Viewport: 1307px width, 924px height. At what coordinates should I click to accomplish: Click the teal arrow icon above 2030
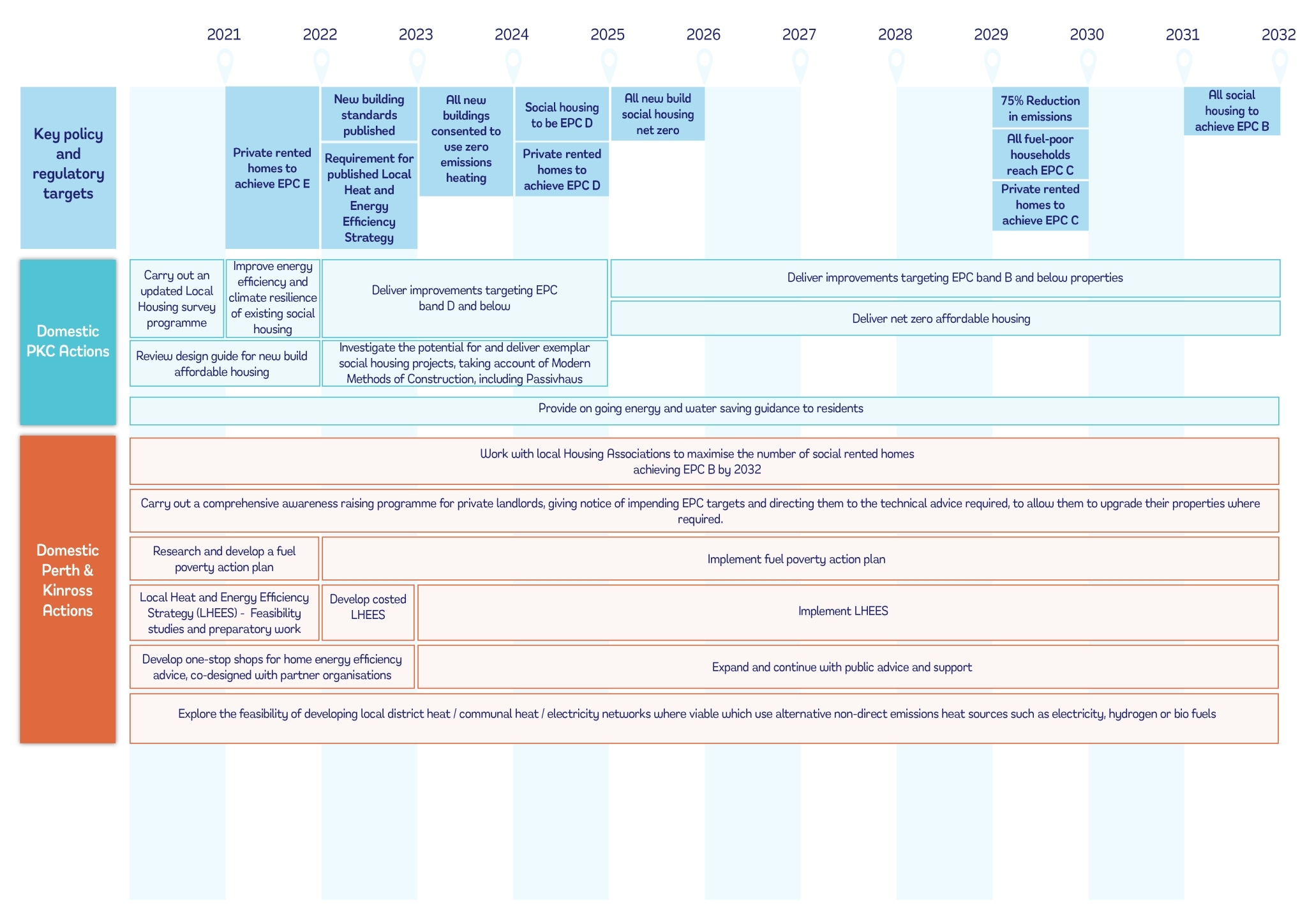click(1088, 63)
